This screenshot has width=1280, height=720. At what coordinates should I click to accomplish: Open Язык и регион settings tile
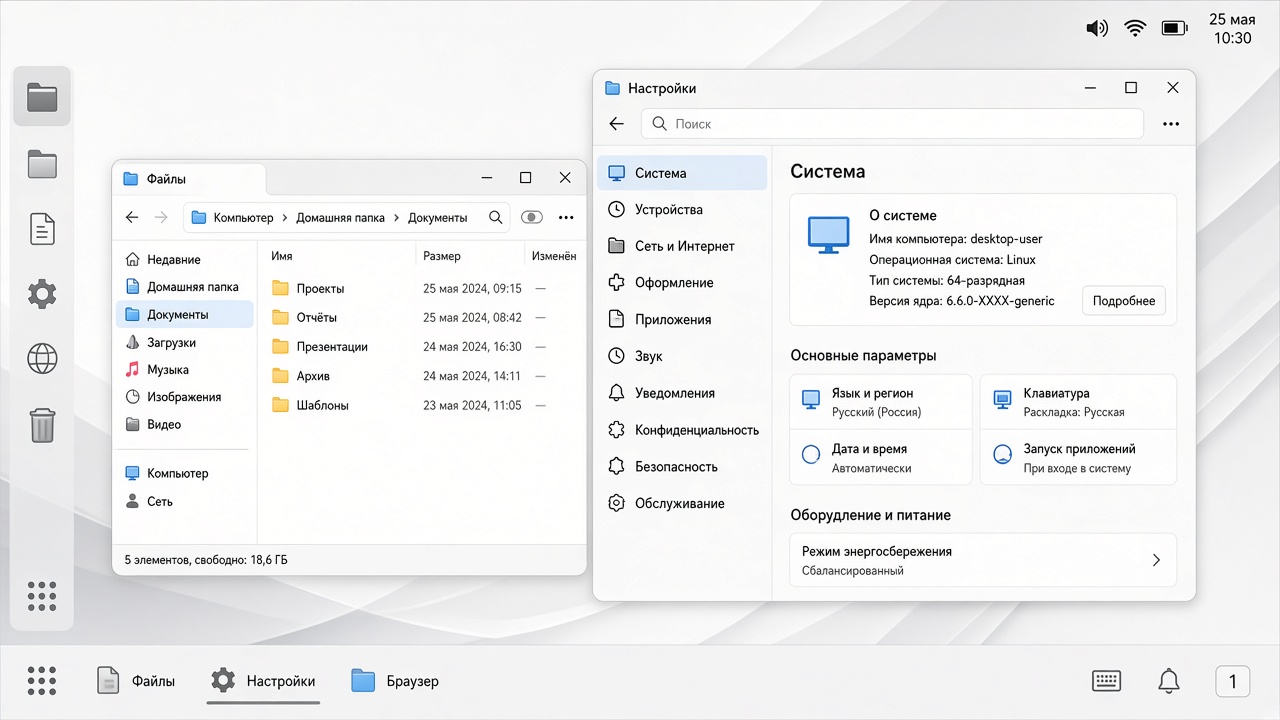(x=880, y=402)
